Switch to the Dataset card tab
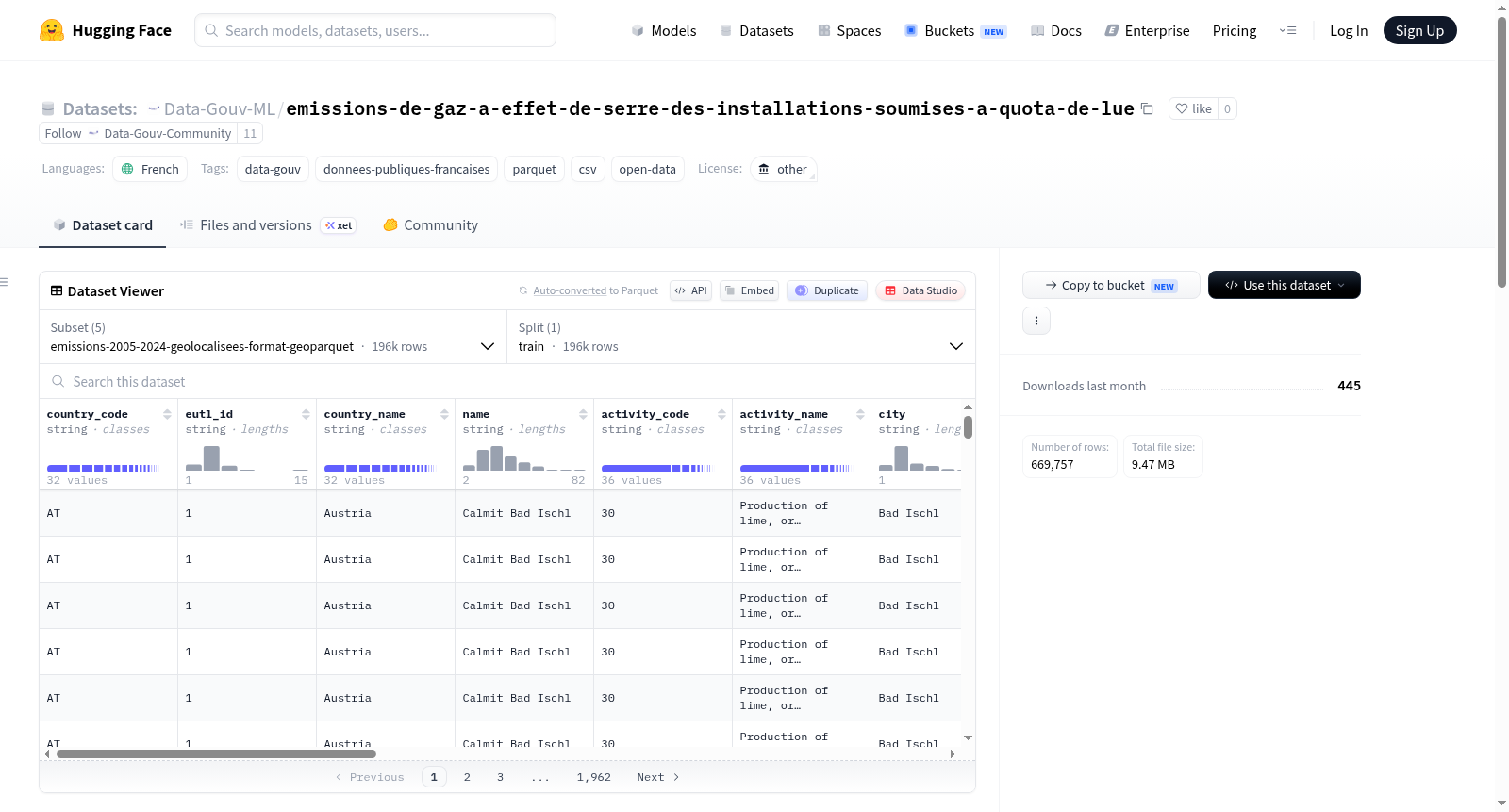This screenshot has width=1509, height=812. [x=102, y=224]
